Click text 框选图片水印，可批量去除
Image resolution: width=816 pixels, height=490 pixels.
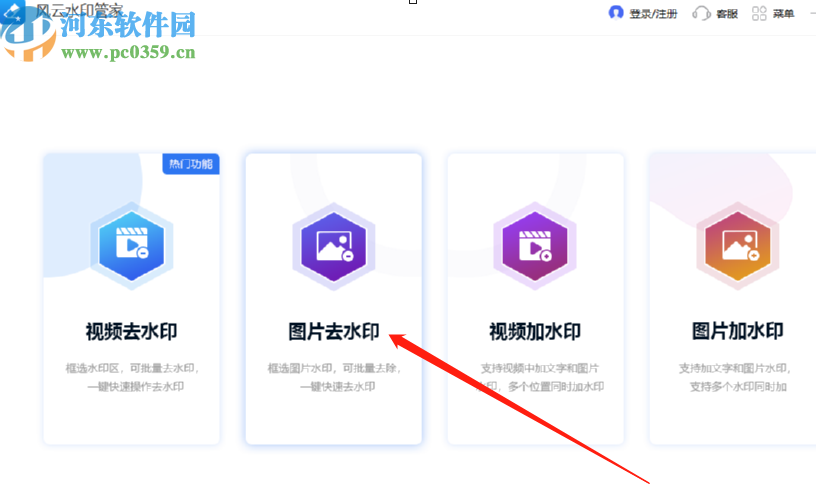tap(334, 368)
